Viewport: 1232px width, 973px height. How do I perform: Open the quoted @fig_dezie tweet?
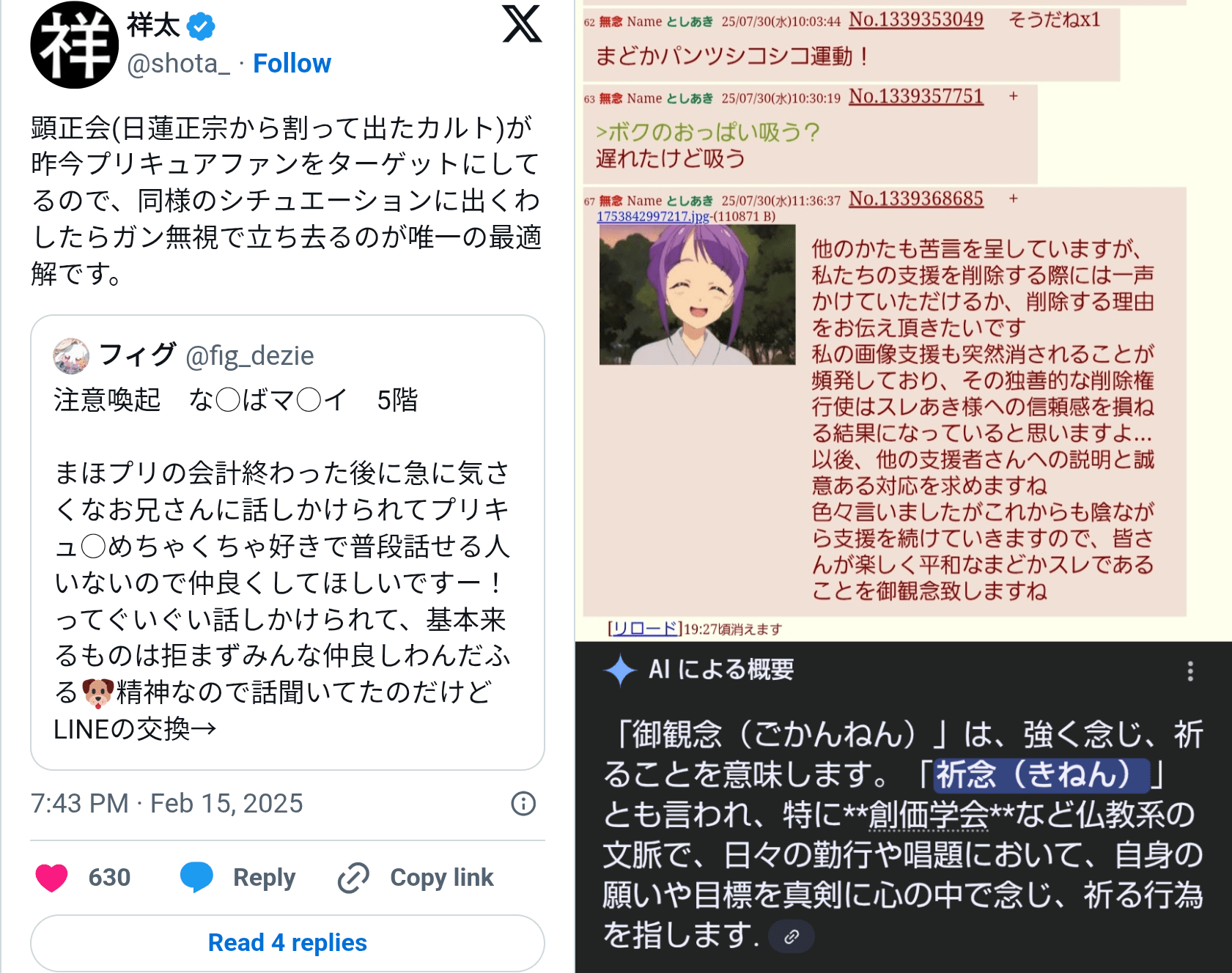pos(287,542)
